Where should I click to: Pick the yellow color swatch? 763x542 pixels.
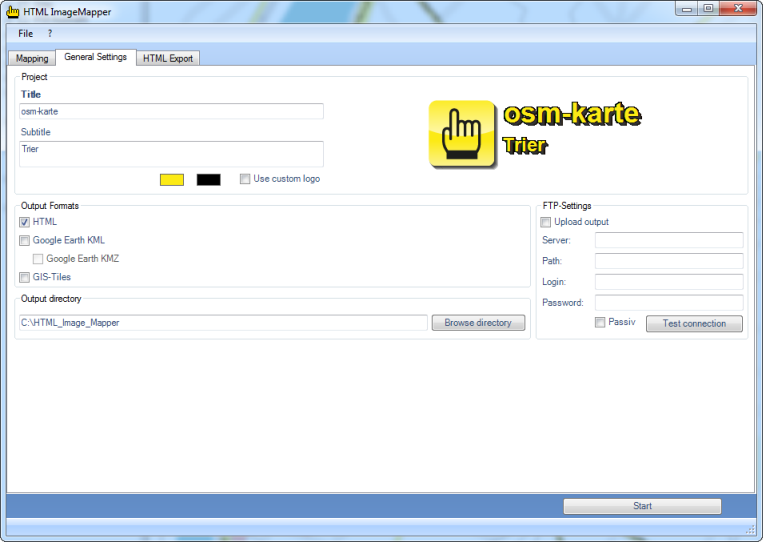(172, 179)
